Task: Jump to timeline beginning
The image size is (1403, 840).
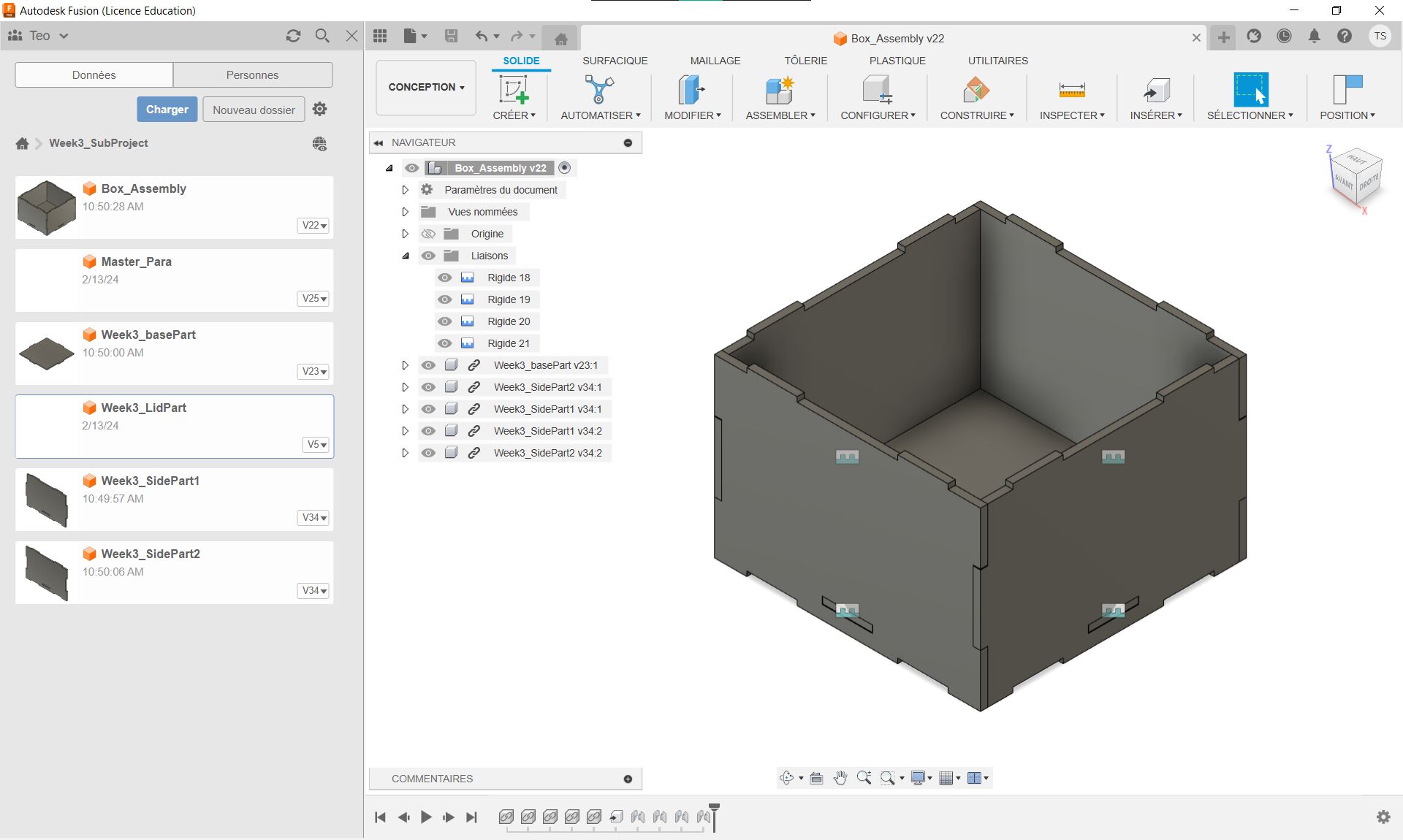Action: (x=380, y=817)
